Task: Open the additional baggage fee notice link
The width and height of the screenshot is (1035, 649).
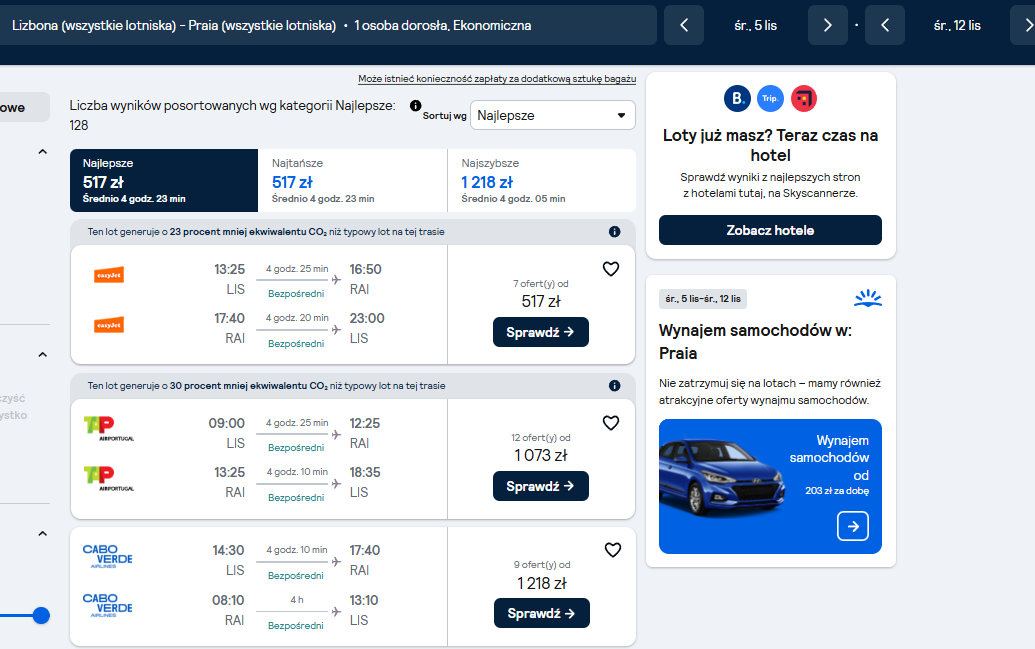Action: (x=497, y=79)
